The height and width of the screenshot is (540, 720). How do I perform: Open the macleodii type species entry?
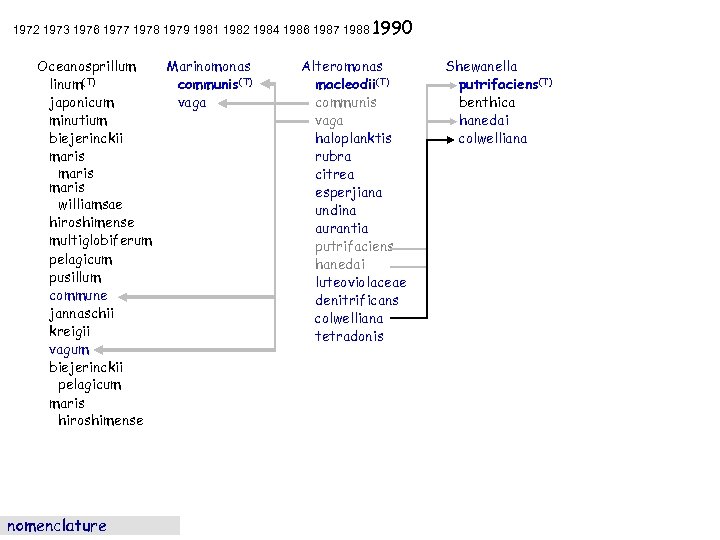point(346,84)
